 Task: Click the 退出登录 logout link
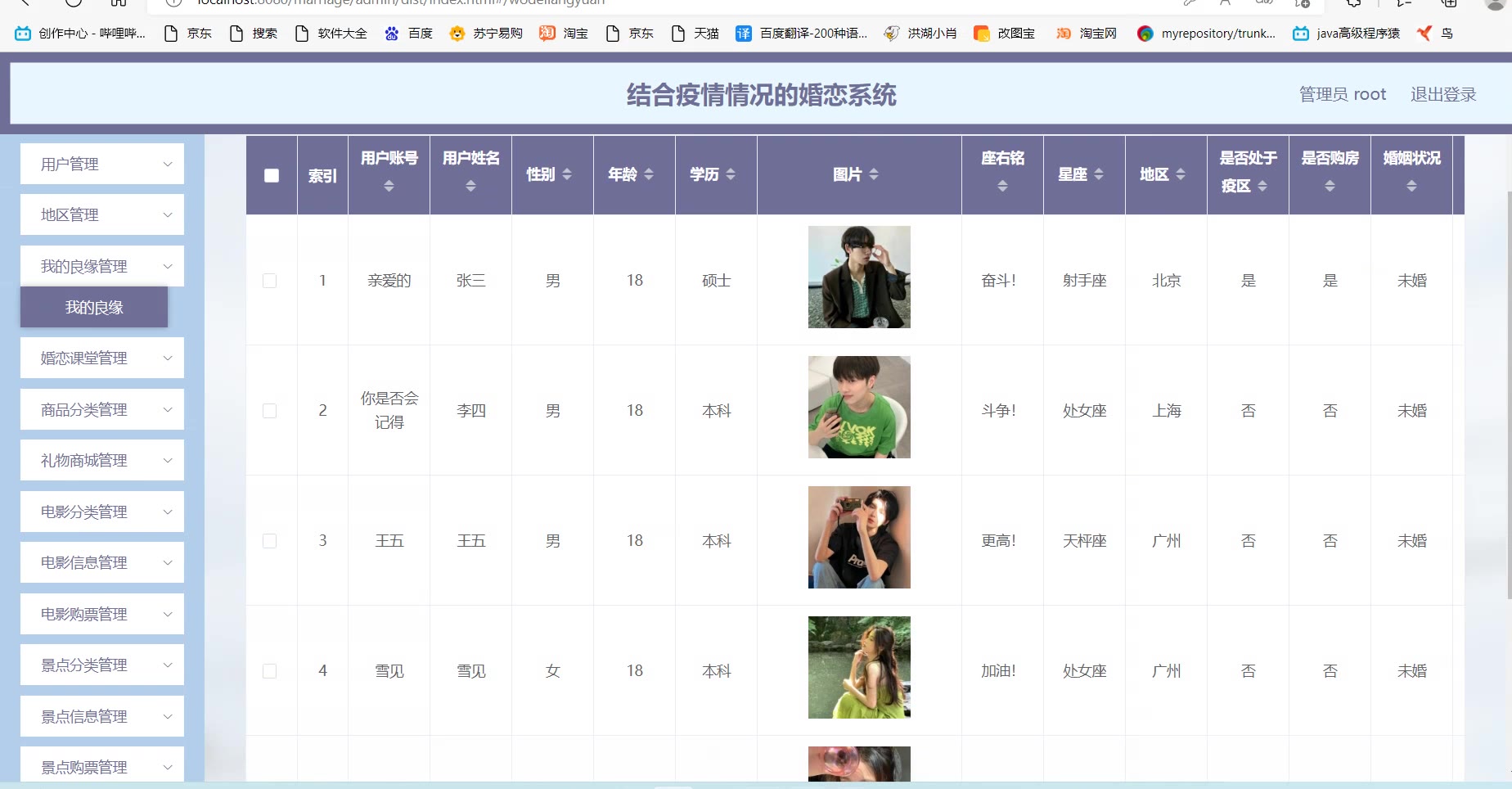tap(1443, 94)
